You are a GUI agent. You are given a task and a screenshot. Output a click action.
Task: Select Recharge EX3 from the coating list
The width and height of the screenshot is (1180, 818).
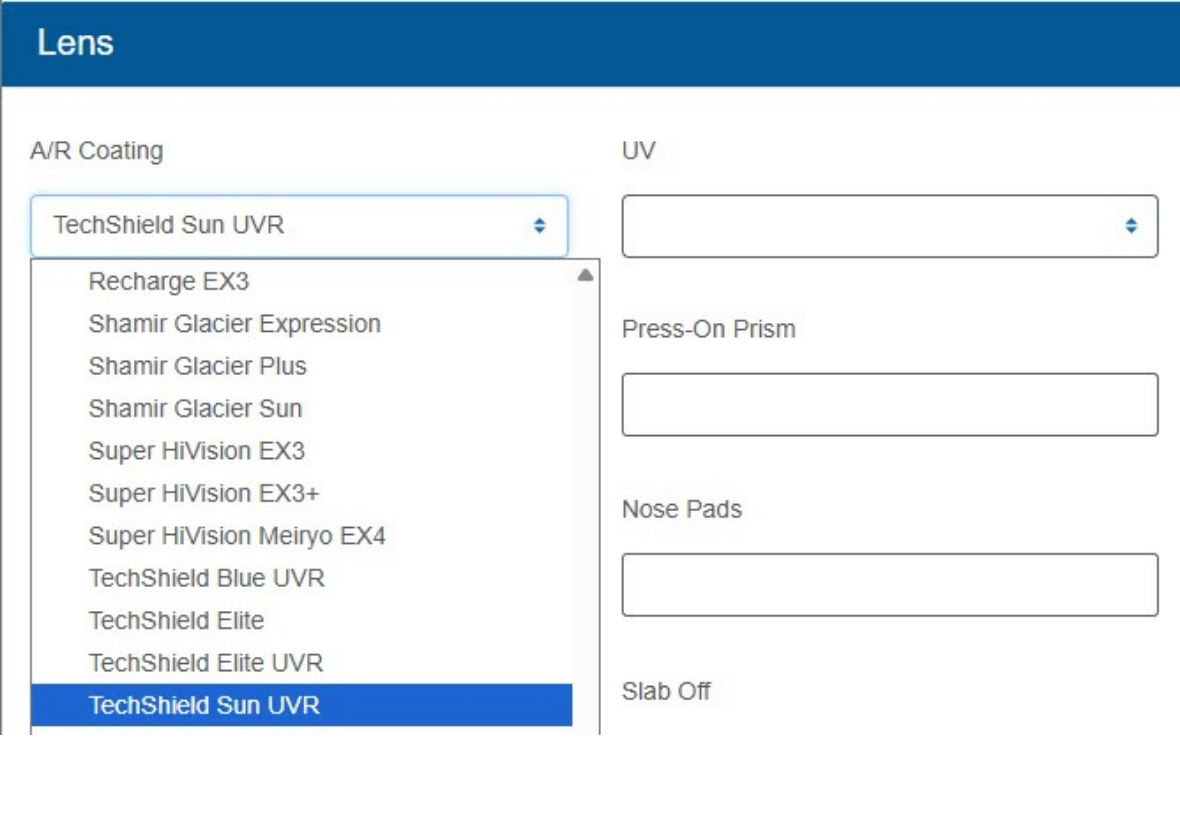tap(168, 282)
